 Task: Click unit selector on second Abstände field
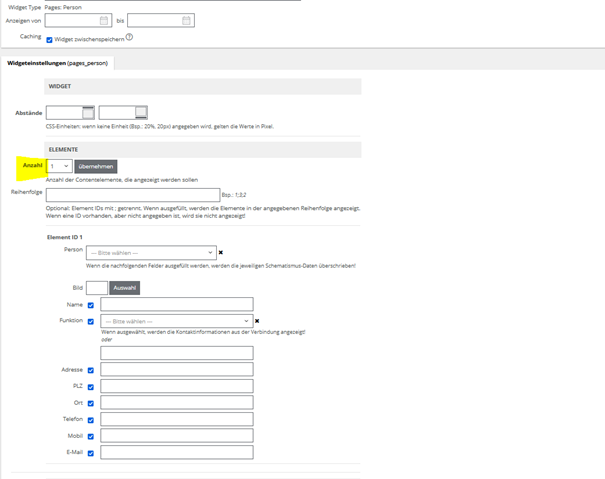[141, 113]
